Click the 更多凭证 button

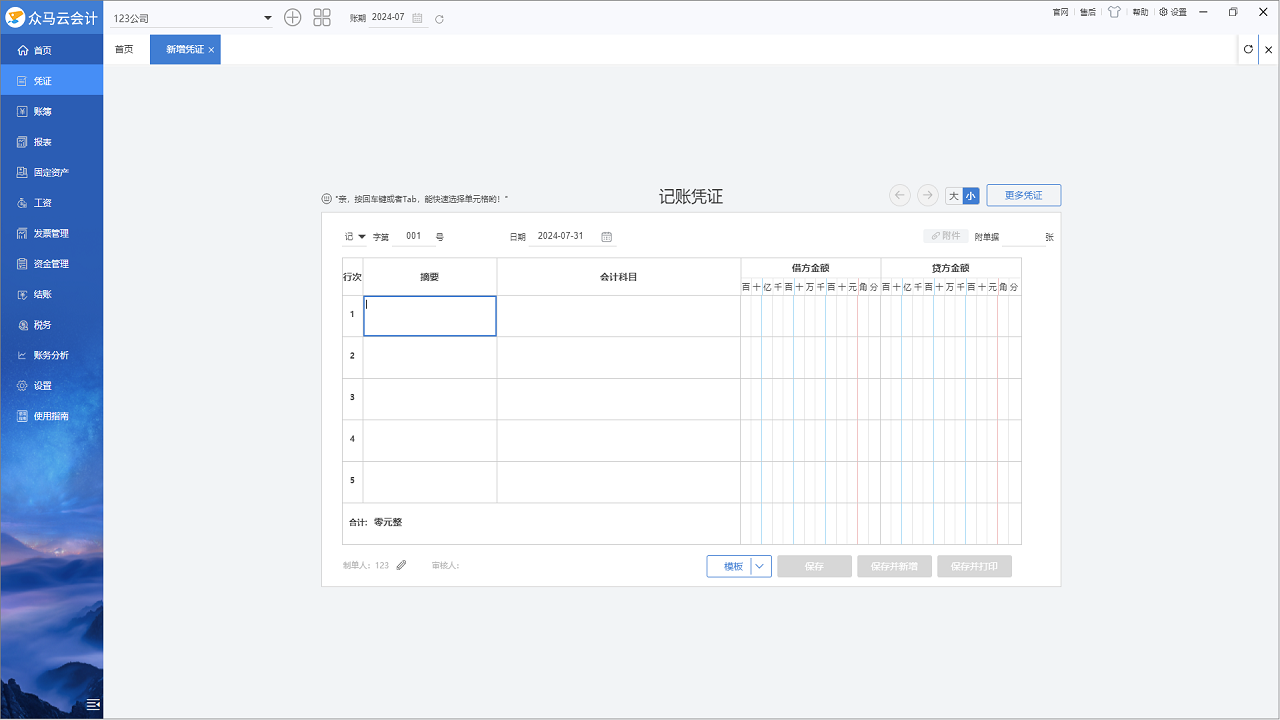[1023, 195]
